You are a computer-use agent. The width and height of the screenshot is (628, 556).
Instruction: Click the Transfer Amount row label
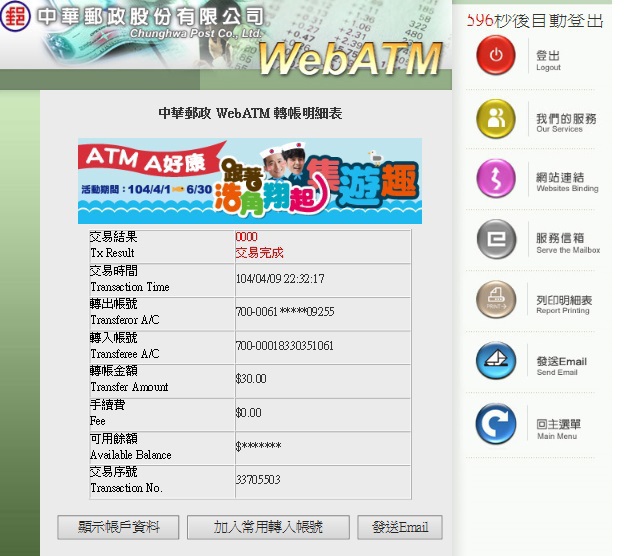[x=129, y=379]
